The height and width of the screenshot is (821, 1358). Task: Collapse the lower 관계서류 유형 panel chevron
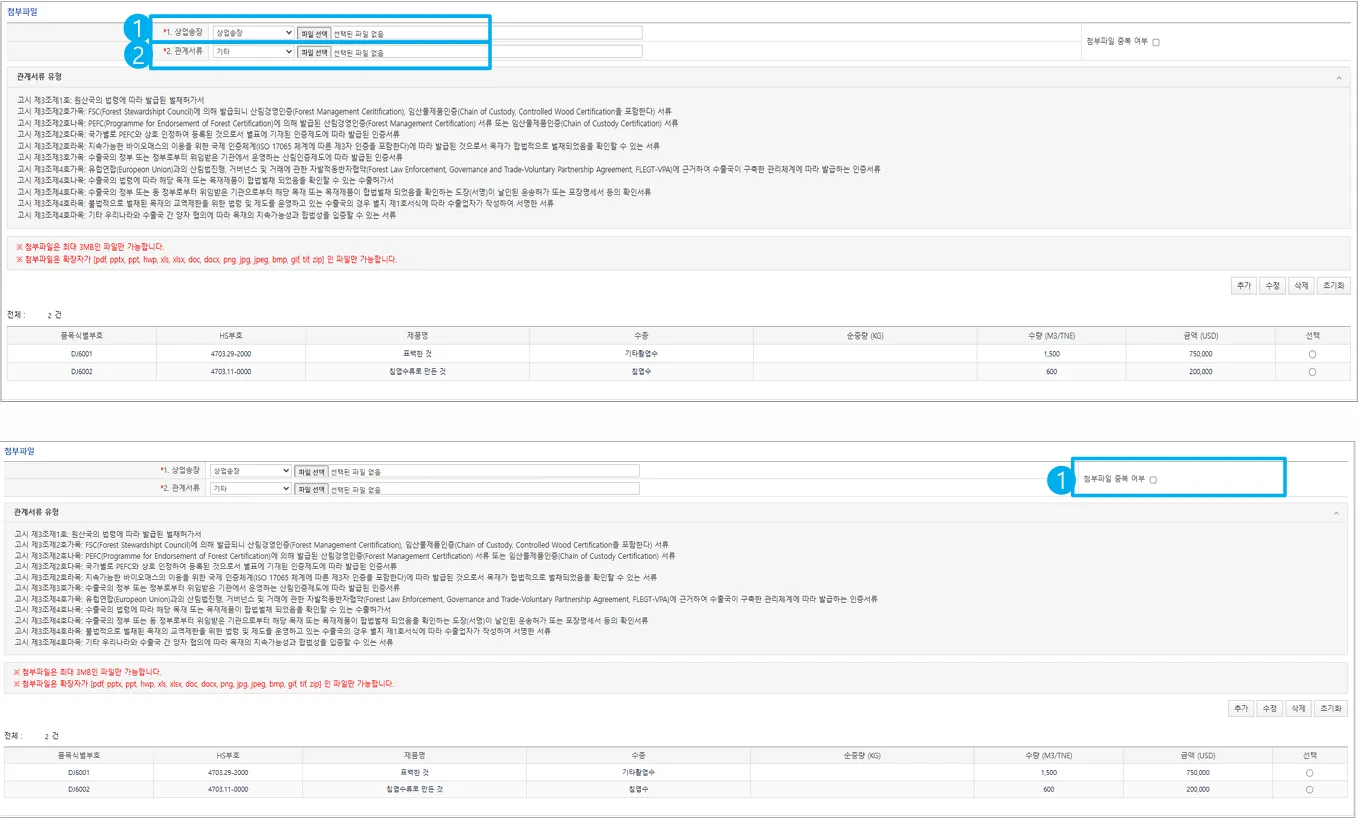(1335, 513)
